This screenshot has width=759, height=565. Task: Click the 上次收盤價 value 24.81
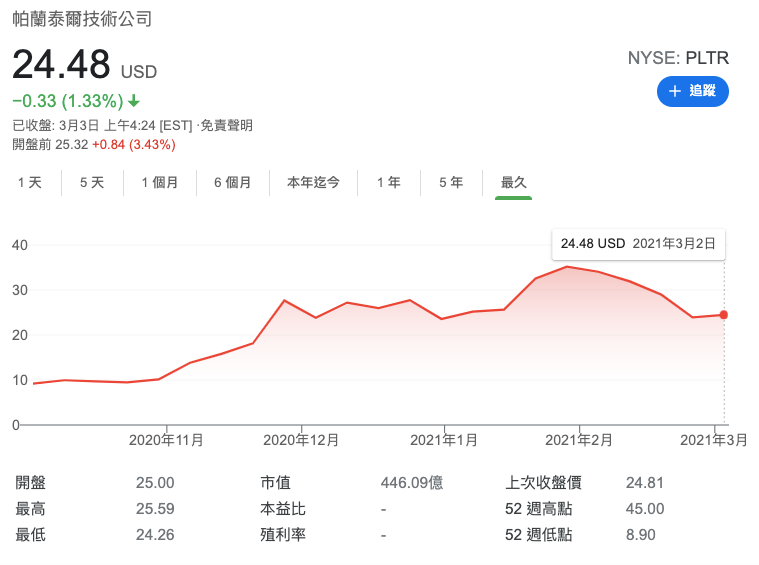(x=645, y=483)
